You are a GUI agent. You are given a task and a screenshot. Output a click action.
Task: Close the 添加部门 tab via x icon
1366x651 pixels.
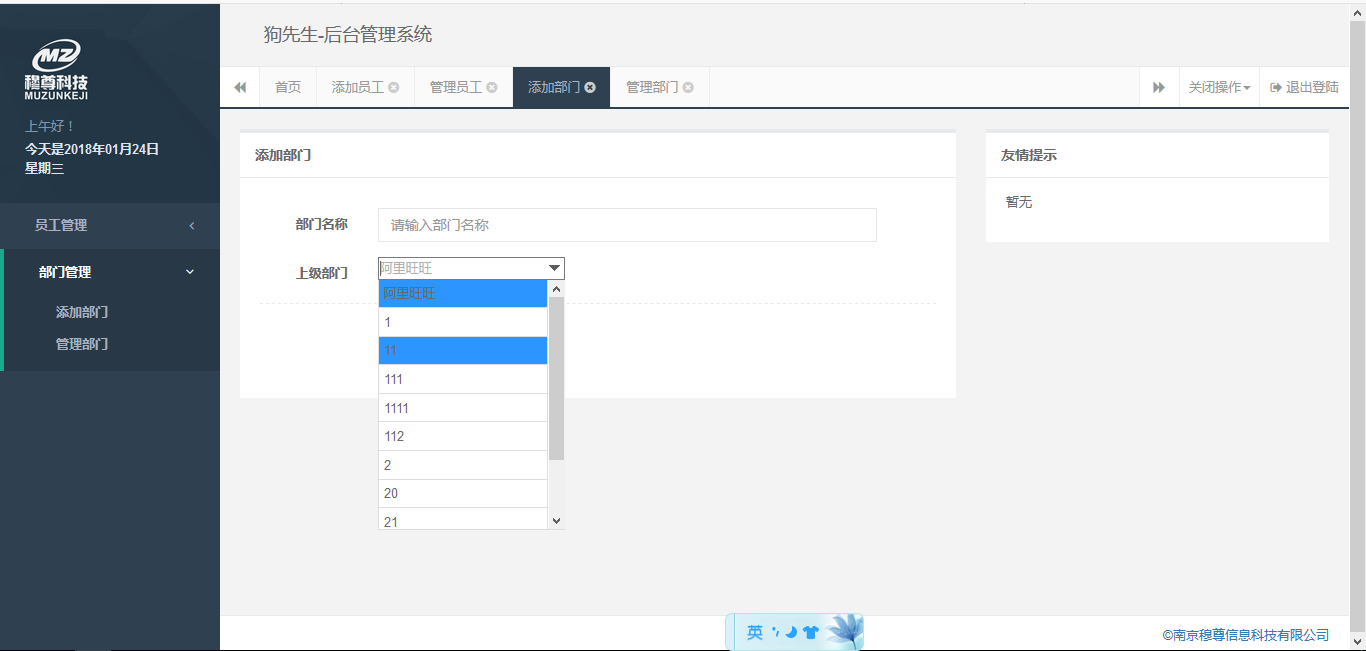pos(590,88)
